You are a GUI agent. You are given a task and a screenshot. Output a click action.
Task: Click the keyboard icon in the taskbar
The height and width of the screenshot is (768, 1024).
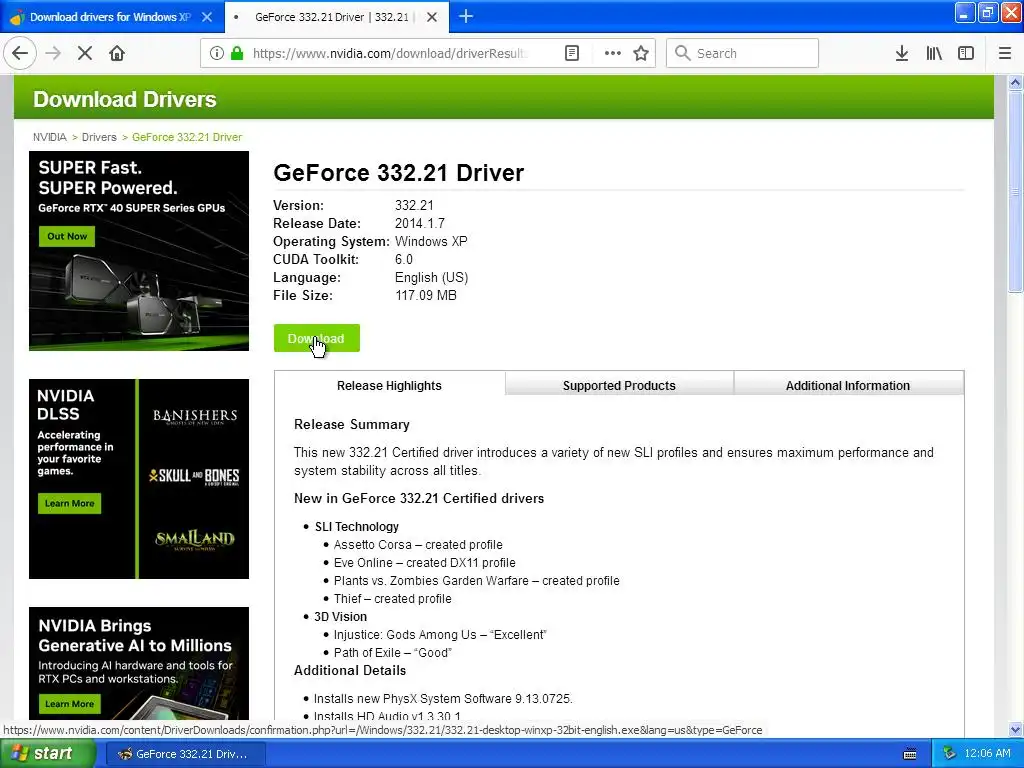tap(910, 754)
